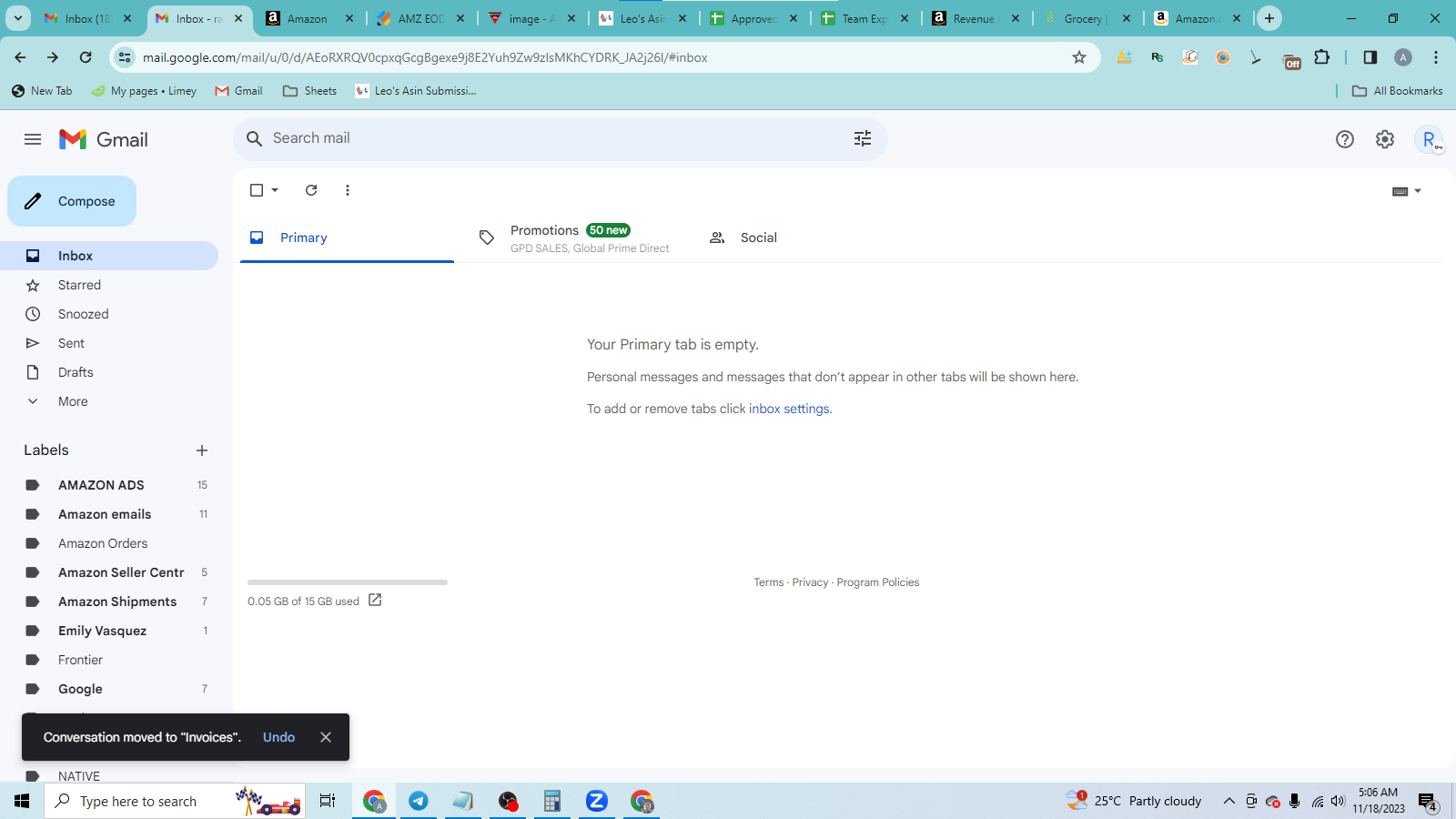Reload the browser page
Viewport: 1456px width, 819px height.
pos(86,57)
